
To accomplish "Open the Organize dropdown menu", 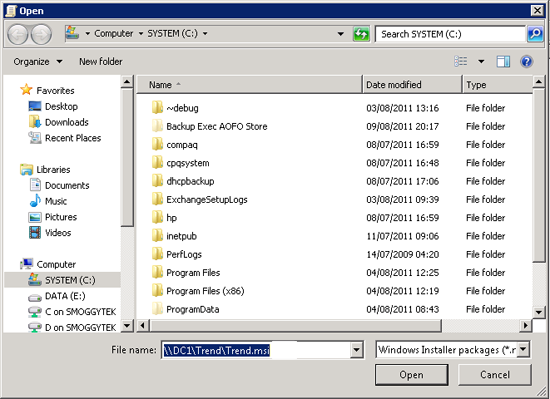I will click(x=38, y=62).
